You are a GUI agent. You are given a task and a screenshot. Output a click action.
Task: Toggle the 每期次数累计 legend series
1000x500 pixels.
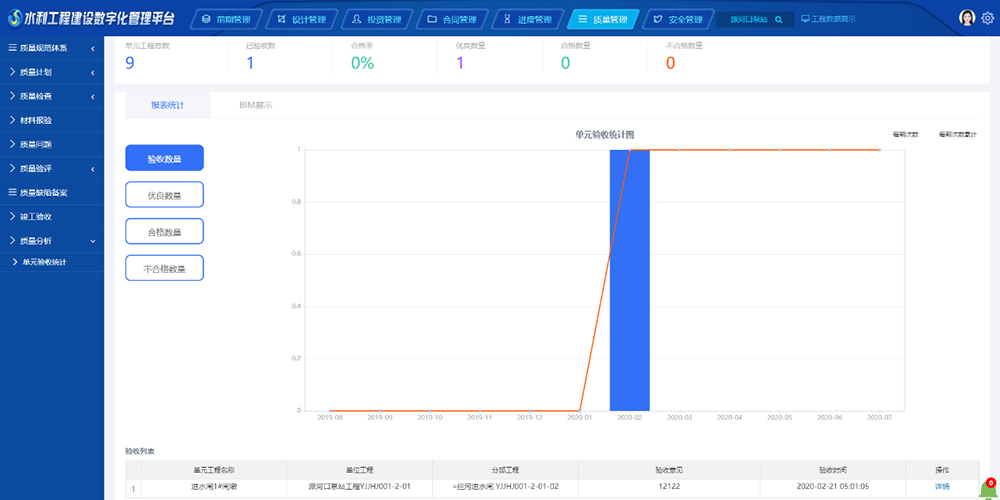957,134
